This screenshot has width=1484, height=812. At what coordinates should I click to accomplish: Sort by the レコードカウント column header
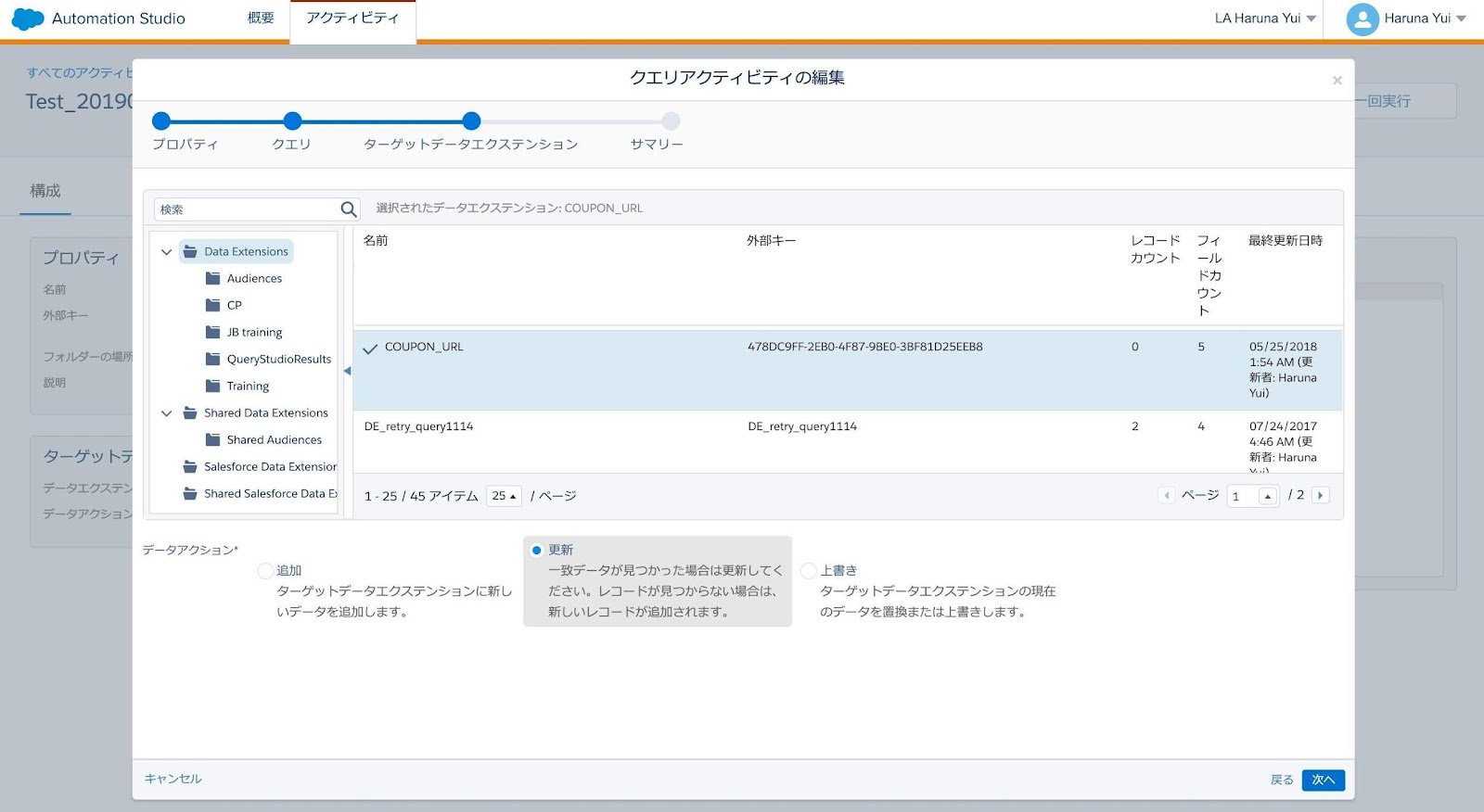[x=1156, y=249]
